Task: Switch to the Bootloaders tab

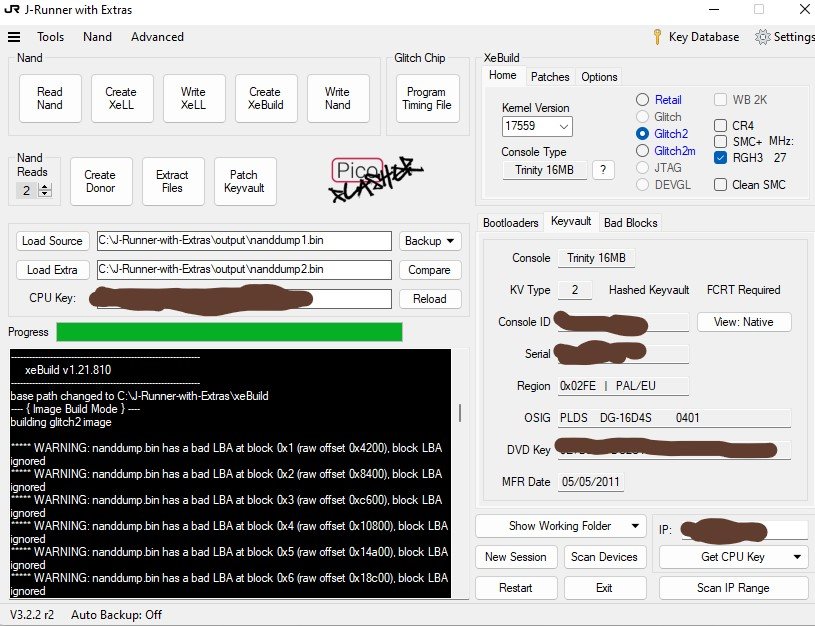Action: 510,223
